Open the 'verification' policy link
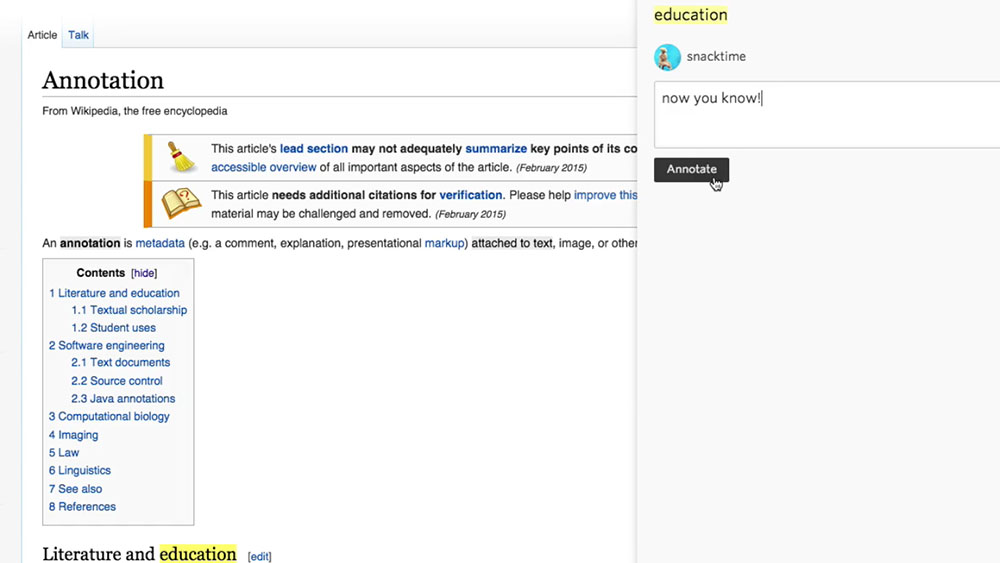This screenshot has width=1000, height=563. pyautogui.click(x=470, y=195)
